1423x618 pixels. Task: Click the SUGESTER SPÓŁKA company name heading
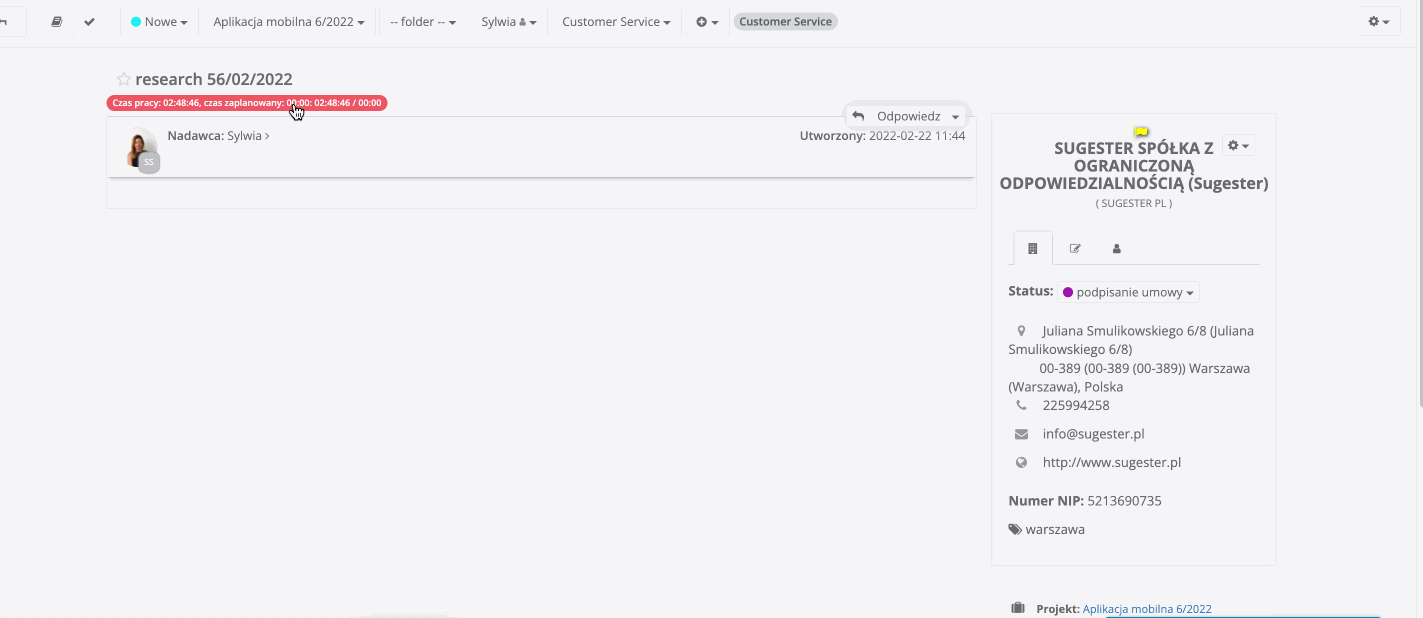tap(1134, 165)
